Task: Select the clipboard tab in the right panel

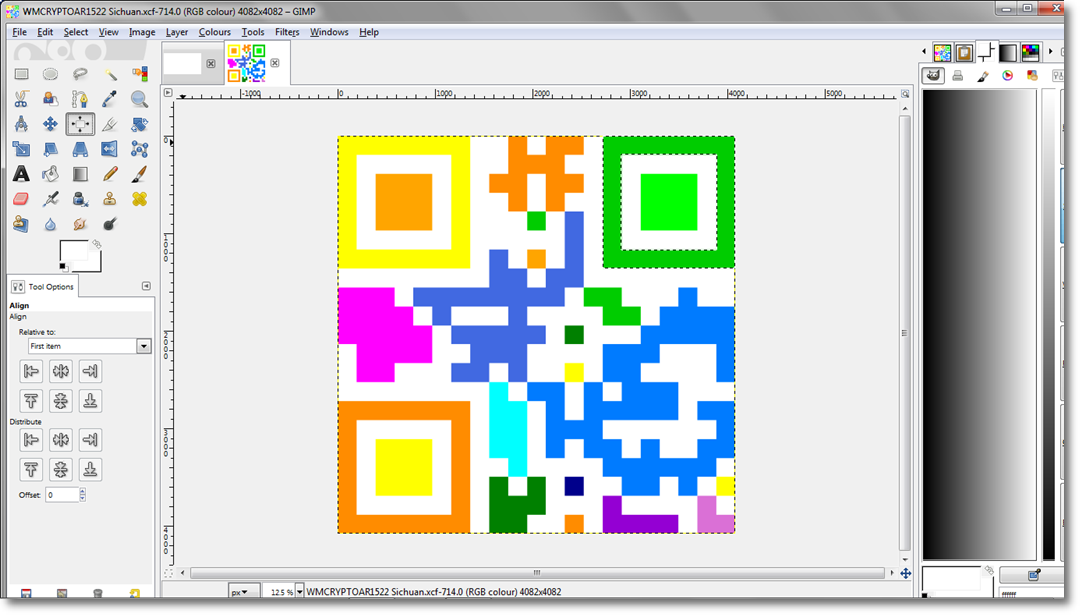Action: 964,52
